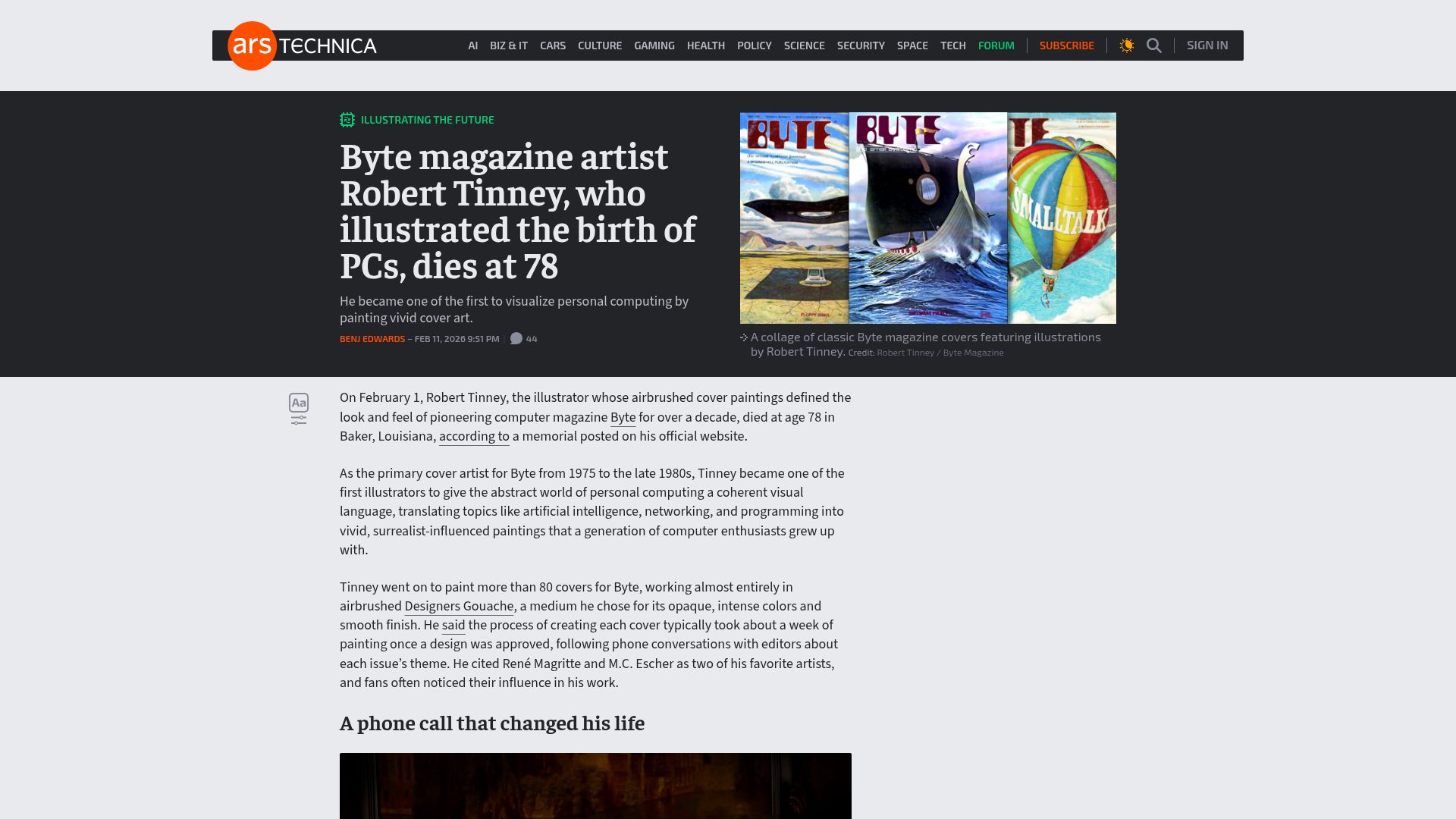Viewport: 1456px width, 819px height.
Task: Visit the FORUM link
Action: (996, 45)
